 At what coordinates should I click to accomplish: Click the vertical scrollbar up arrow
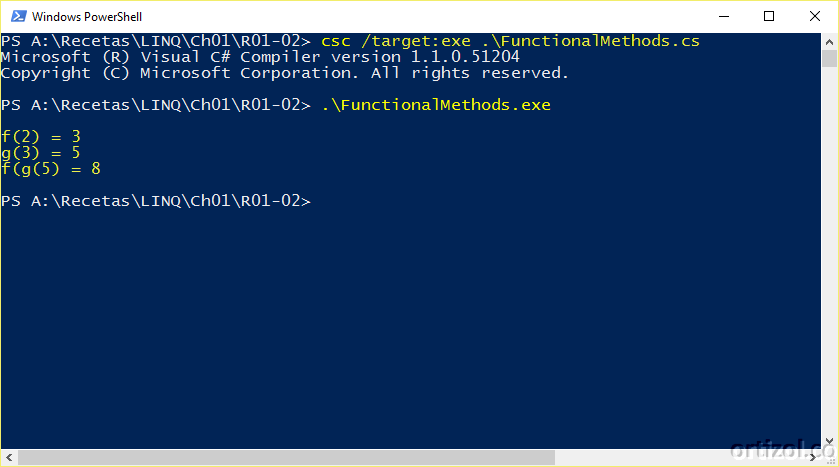click(829, 41)
